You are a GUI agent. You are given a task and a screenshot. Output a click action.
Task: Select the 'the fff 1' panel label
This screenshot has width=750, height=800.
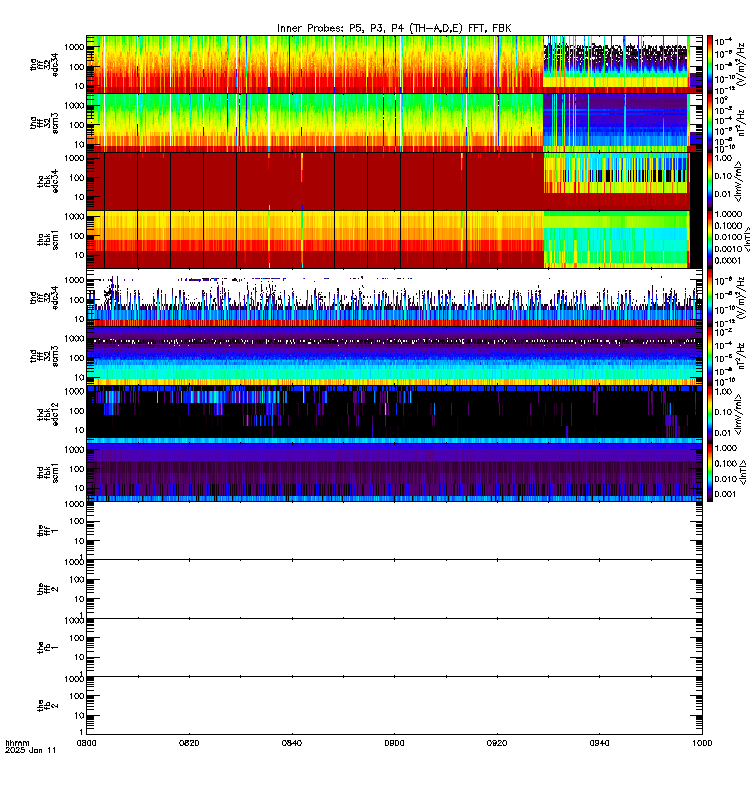click(x=48, y=531)
